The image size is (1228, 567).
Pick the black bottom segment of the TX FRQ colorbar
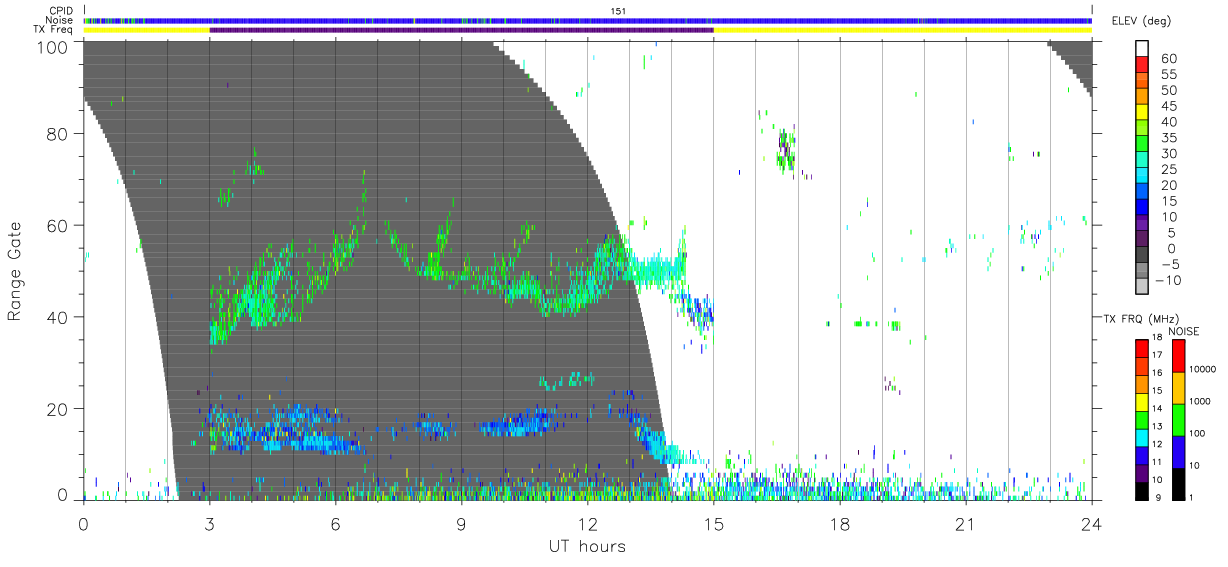coord(1142,490)
